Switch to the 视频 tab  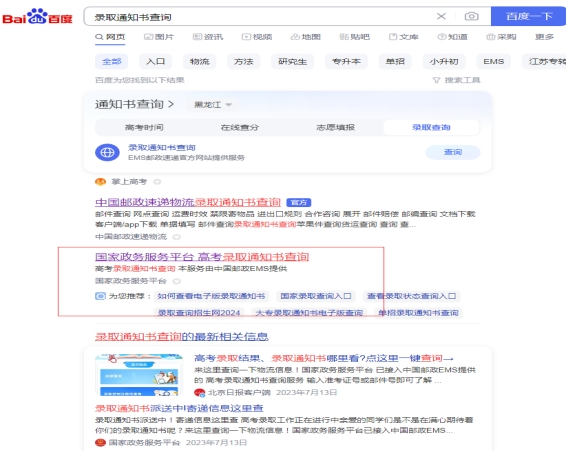click(257, 37)
